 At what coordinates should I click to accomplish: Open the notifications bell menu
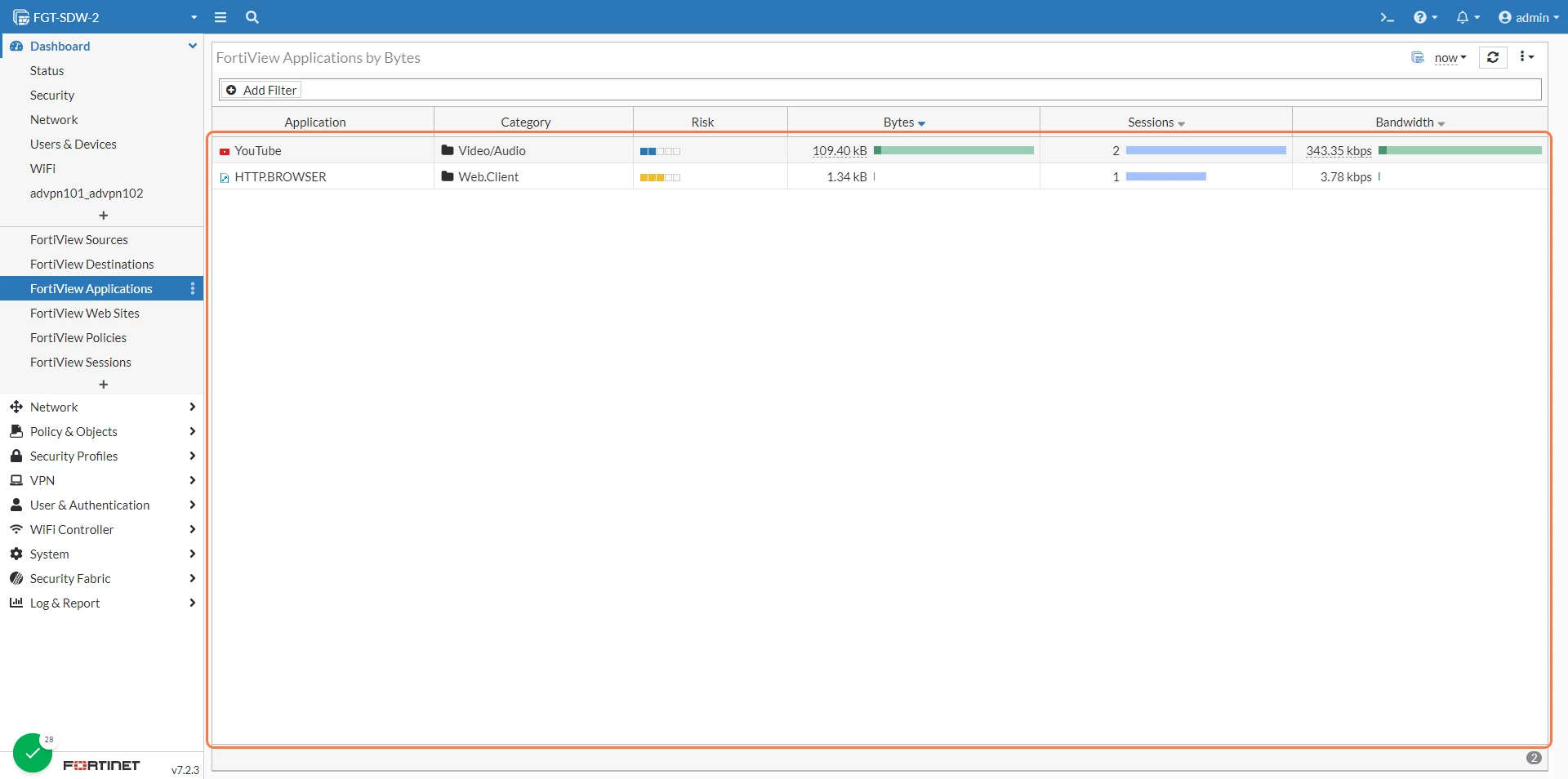(1468, 17)
